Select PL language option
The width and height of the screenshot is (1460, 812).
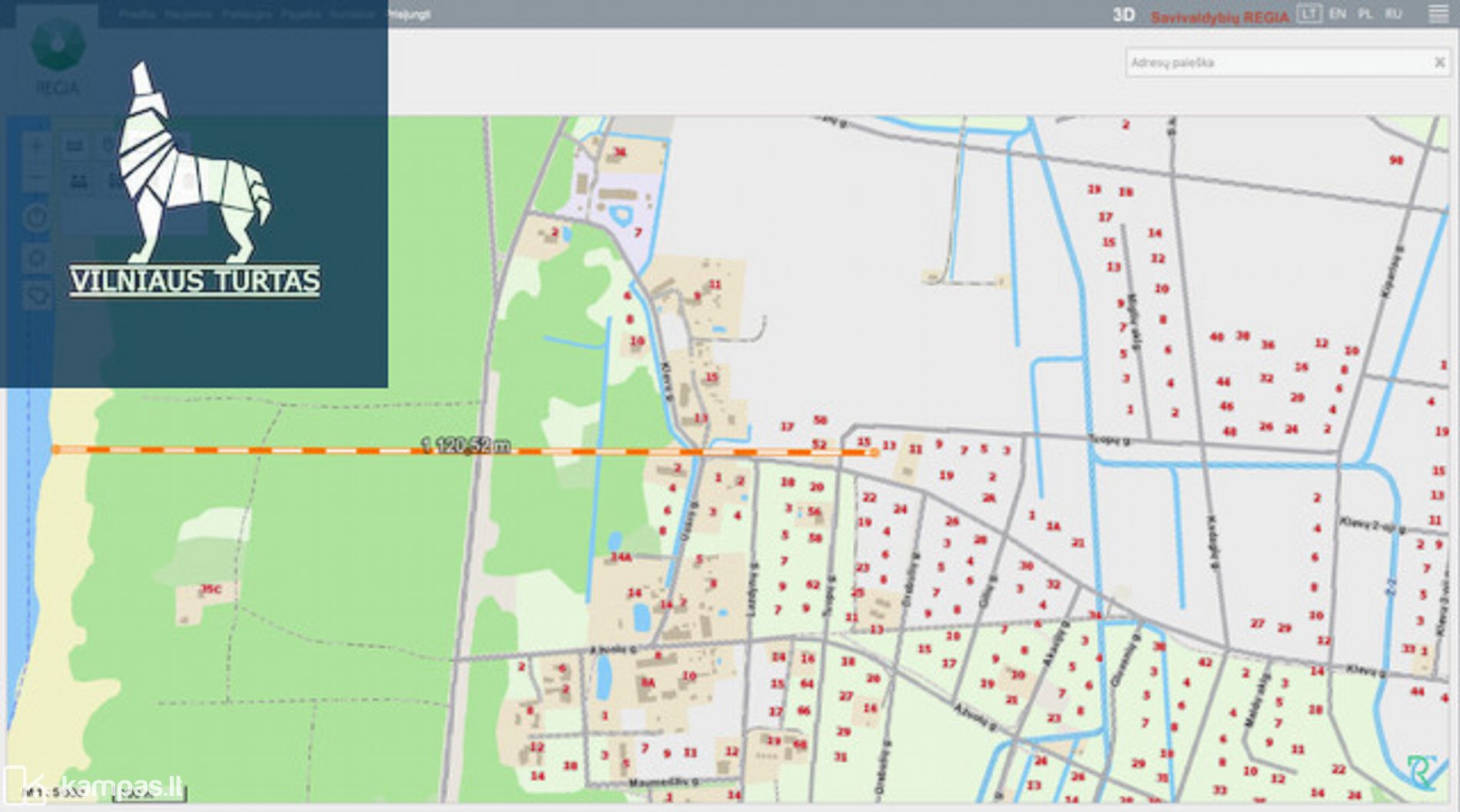coord(1365,14)
